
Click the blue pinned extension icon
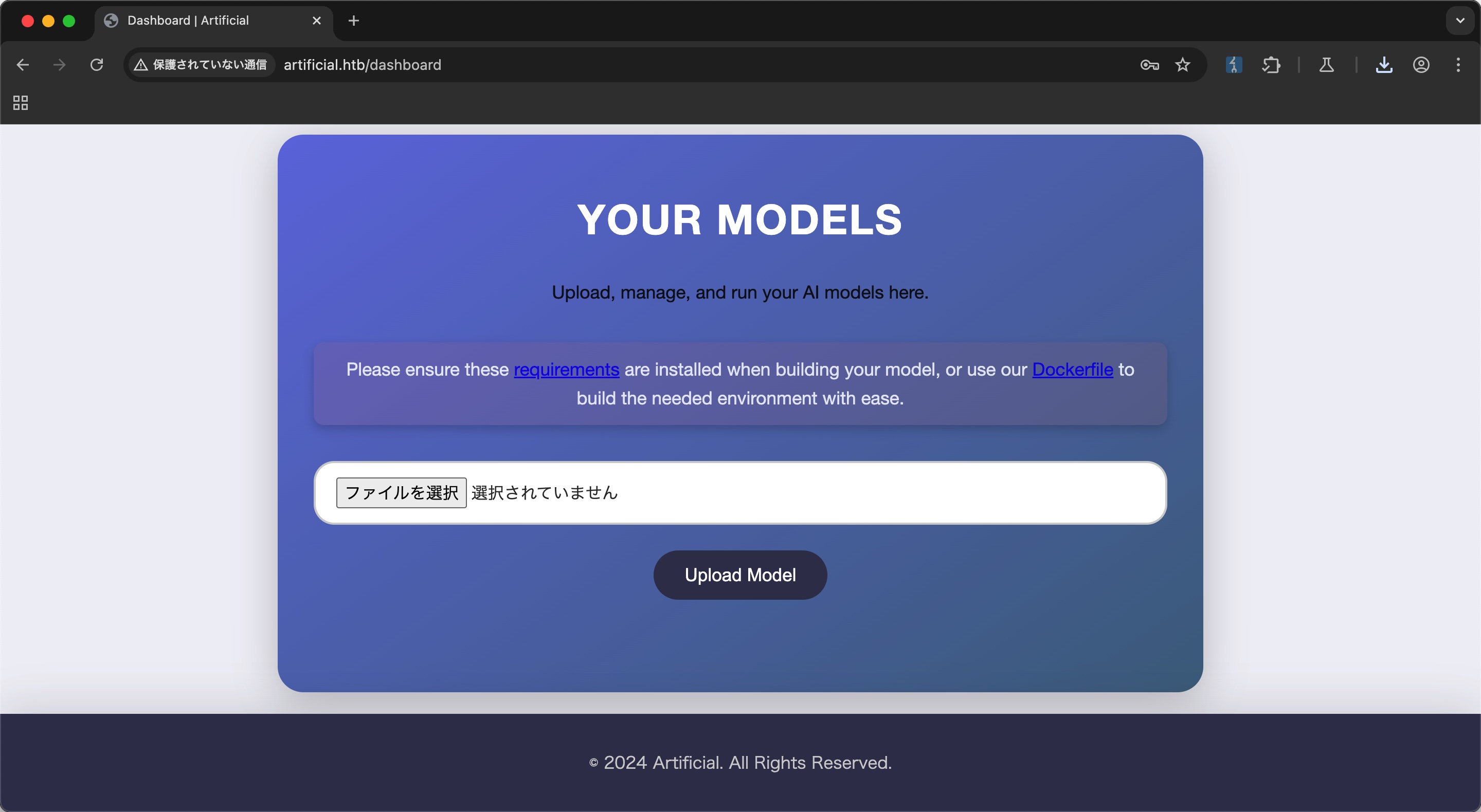[x=1234, y=65]
